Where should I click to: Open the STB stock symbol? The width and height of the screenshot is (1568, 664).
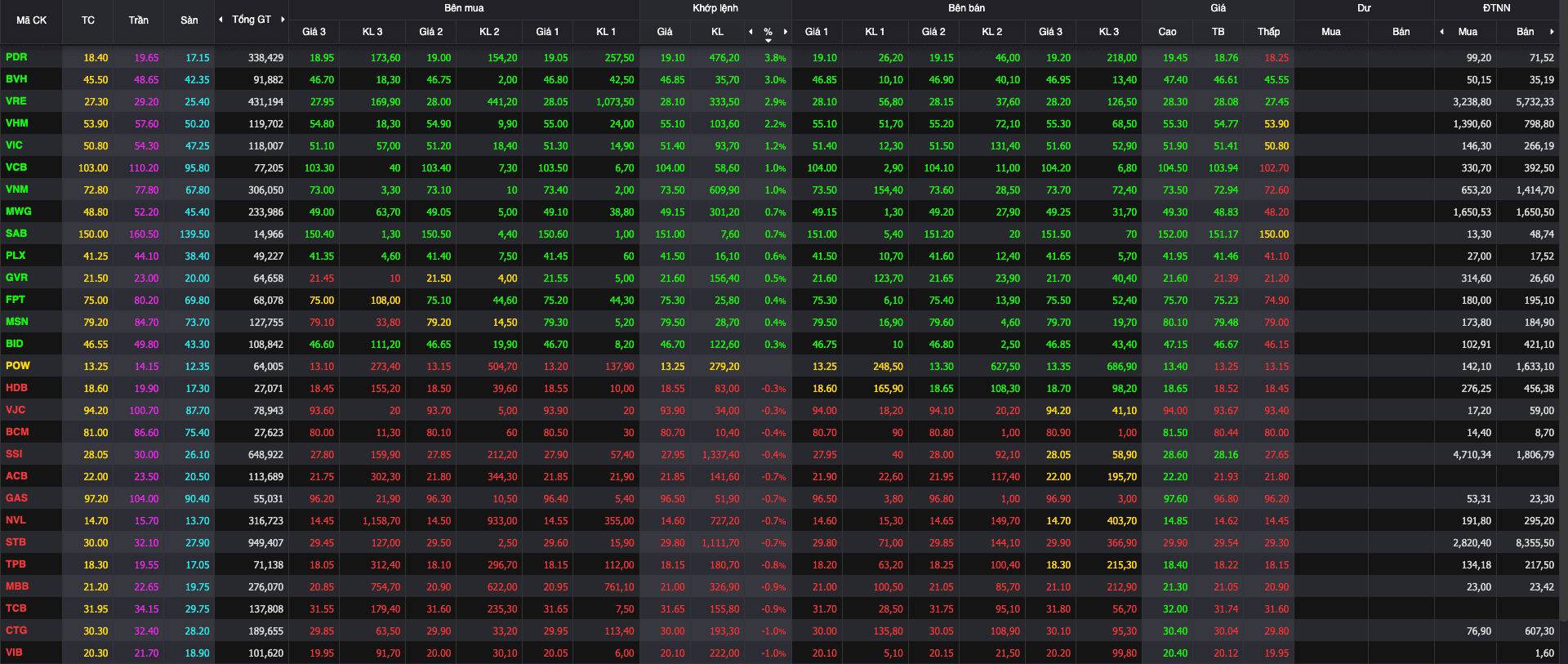click(x=16, y=542)
